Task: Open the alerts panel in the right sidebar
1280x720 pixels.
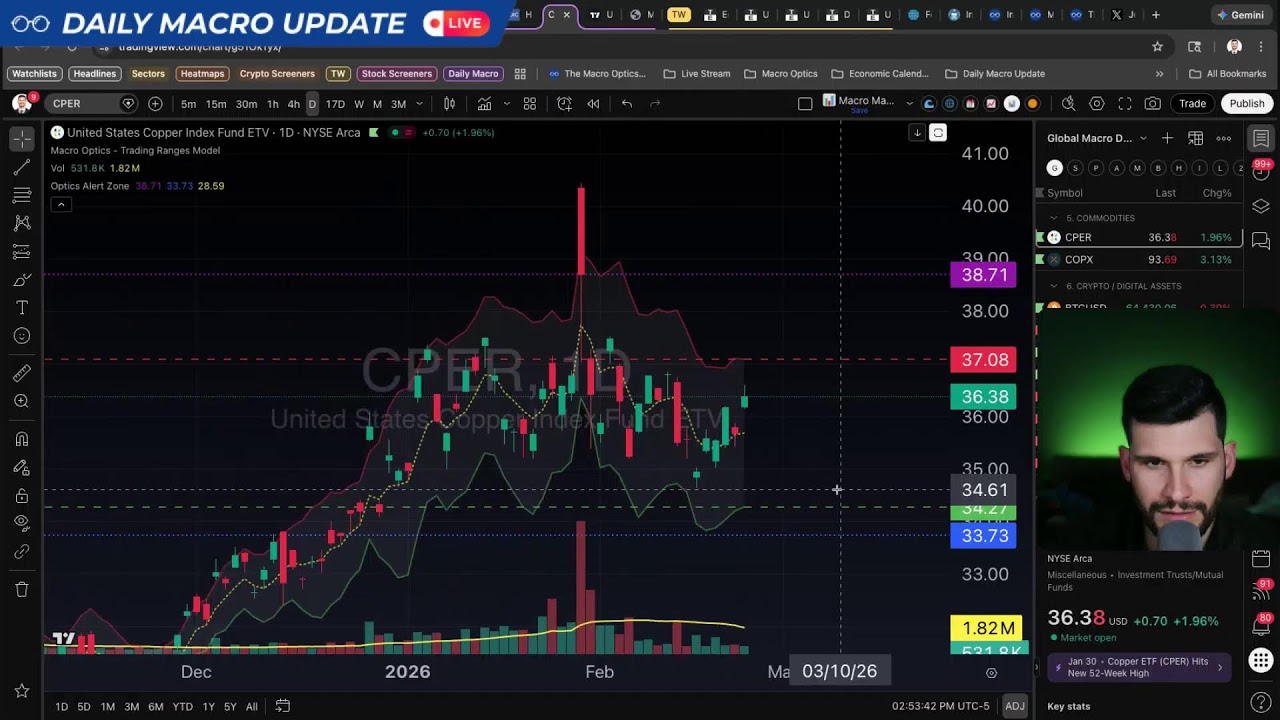Action: point(1261,172)
